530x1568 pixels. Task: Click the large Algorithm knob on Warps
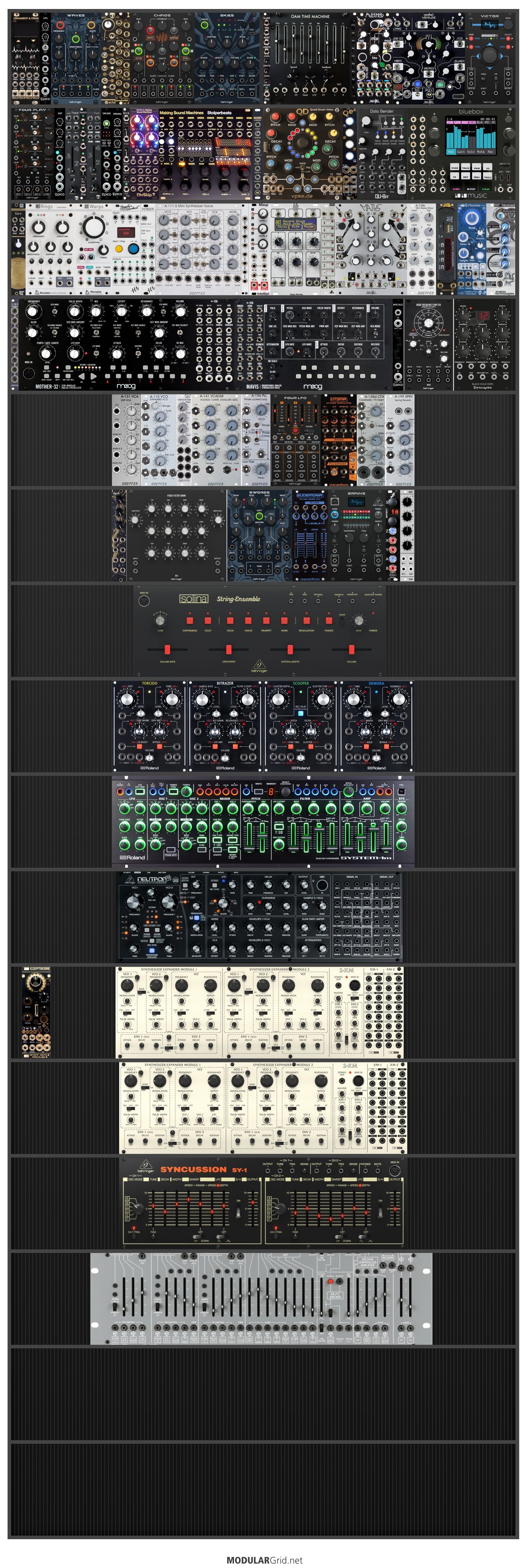pos(94,228)
